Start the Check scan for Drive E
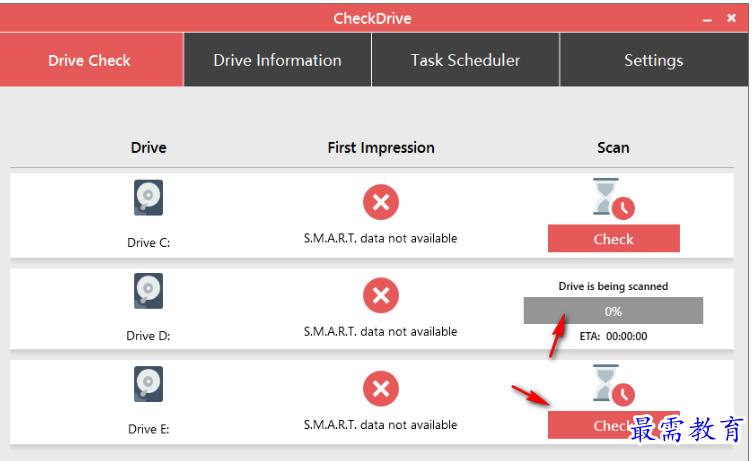The height and width of the screenshot is (461, 752). [613, 425]
